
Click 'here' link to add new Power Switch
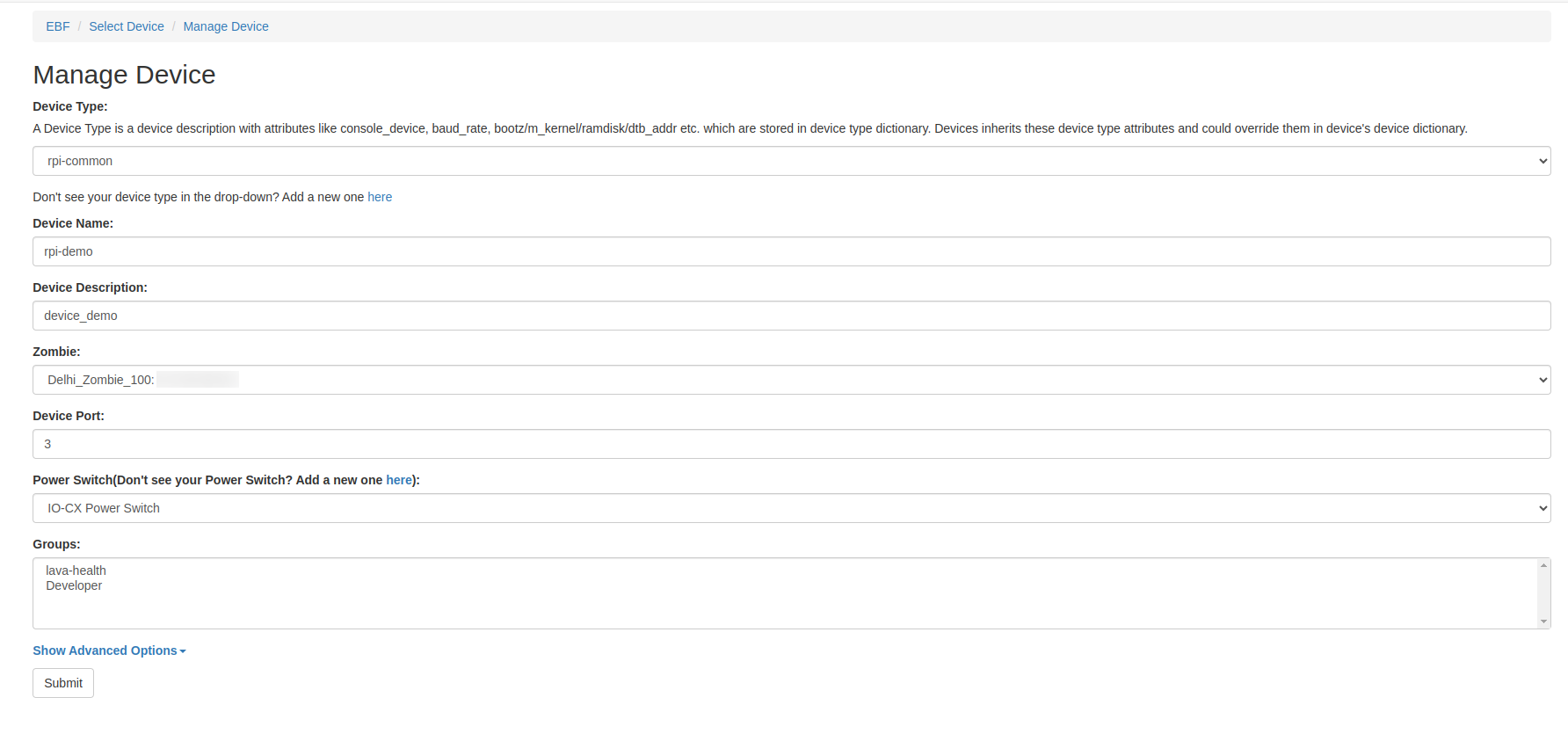[399, 480]
